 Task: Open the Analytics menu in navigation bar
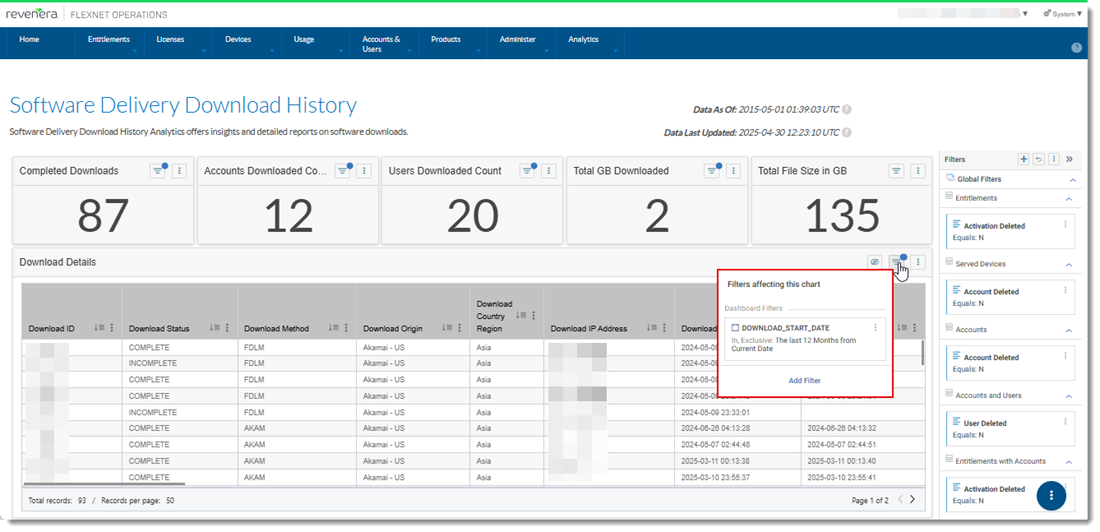point(584,40)
